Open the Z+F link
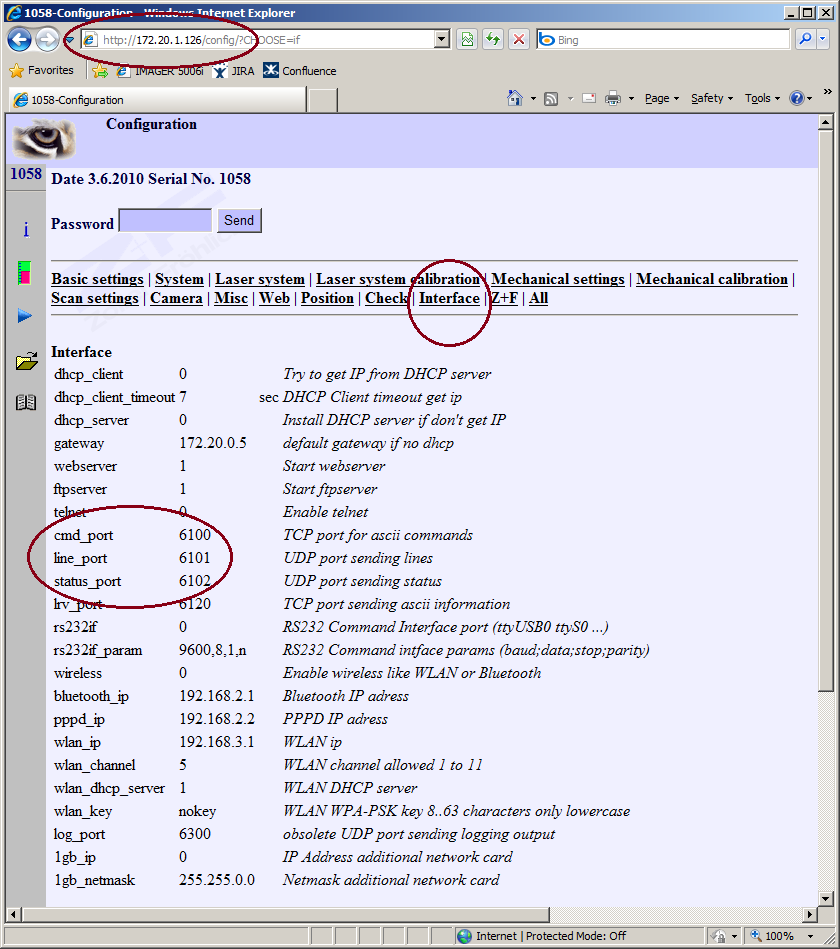Viewport: 840px width, 949px height. (505, 298)
